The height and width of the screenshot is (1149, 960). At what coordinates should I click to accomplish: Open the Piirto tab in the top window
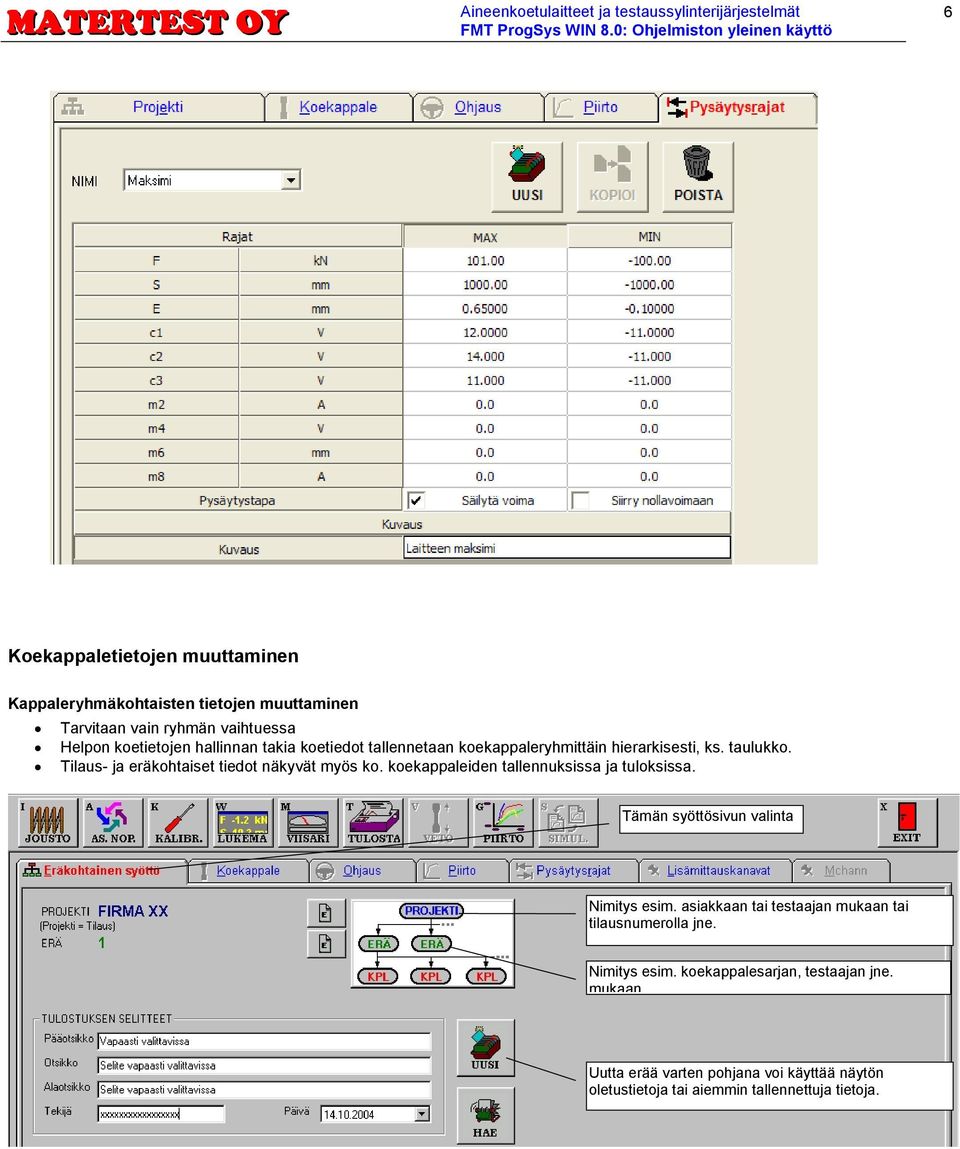(600, 107)
